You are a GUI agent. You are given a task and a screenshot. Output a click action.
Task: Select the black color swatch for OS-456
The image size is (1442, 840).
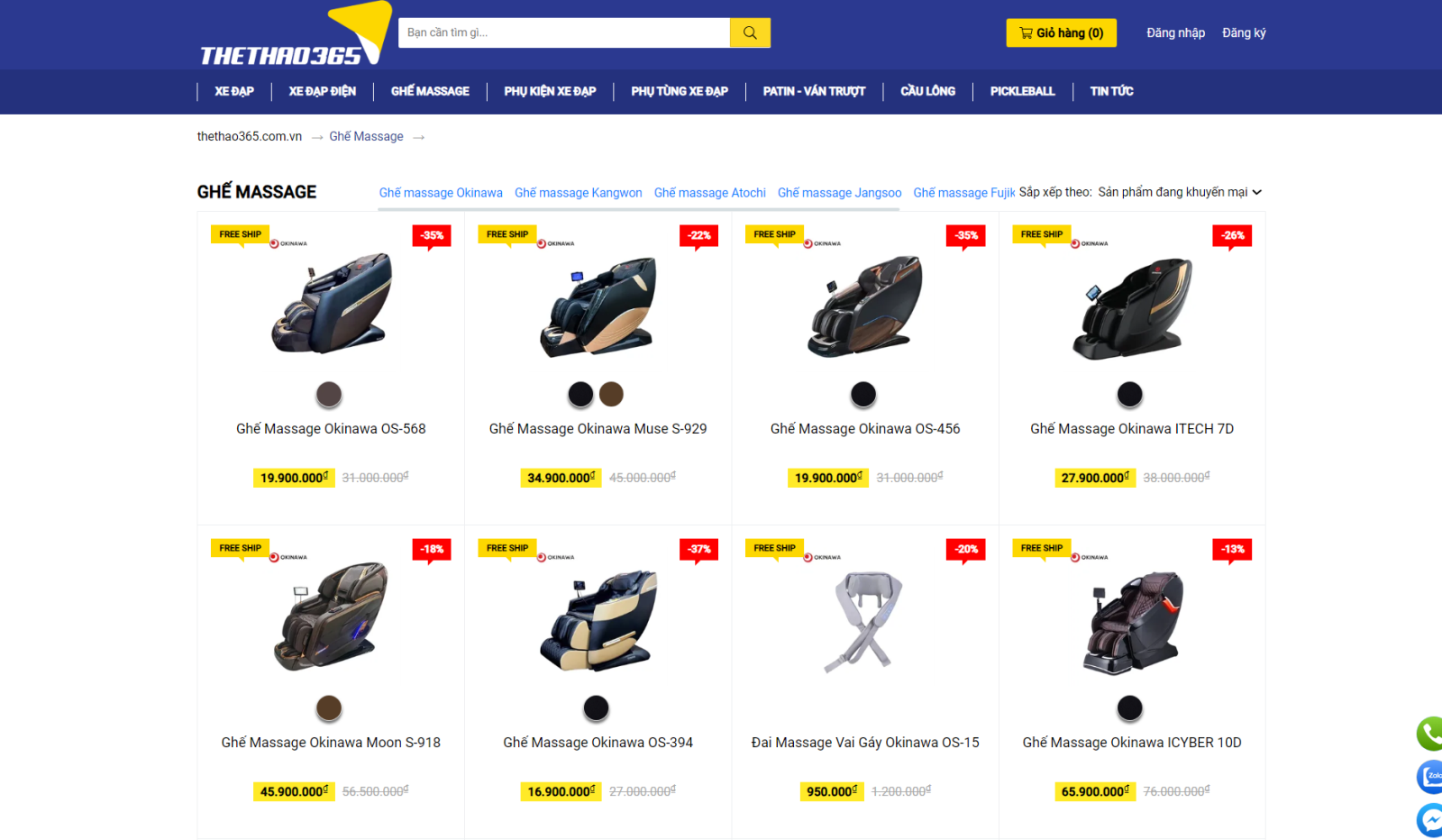(x=863, y=394)
